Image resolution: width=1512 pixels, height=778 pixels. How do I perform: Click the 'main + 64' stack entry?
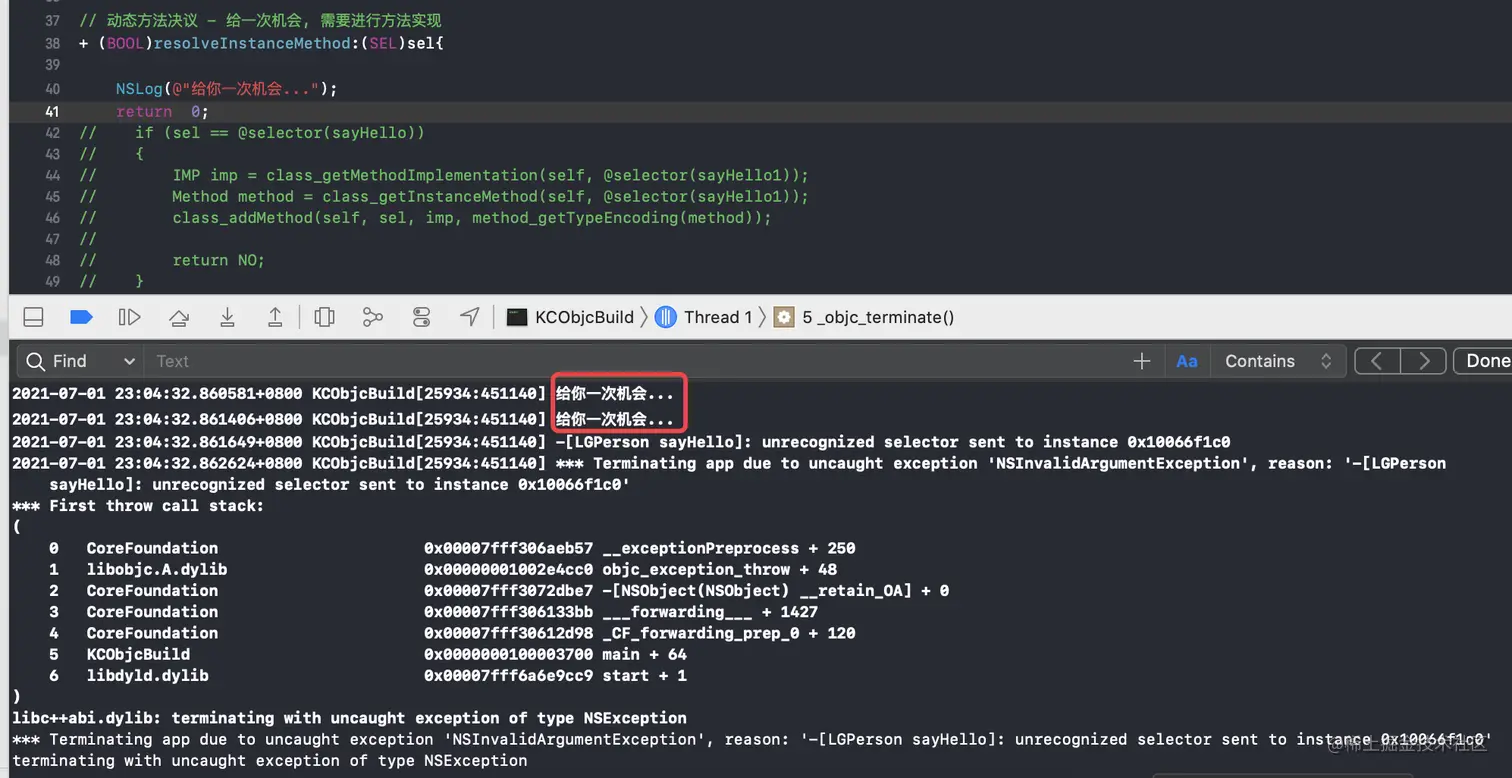point(644,654)
